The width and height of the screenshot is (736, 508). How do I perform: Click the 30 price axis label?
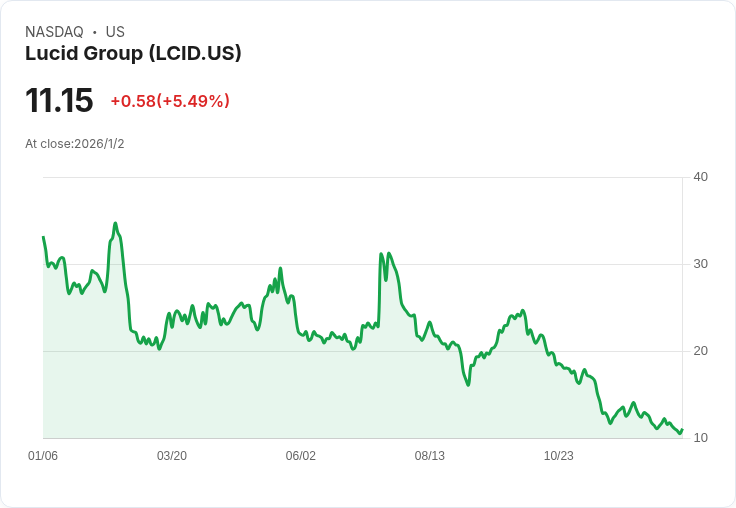tap(700, 264)
